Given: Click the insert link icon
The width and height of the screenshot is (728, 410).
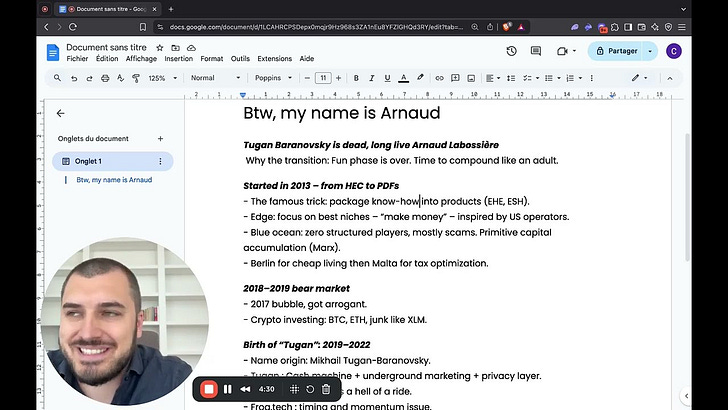Looking at the screenshot, I should (439, 78).
